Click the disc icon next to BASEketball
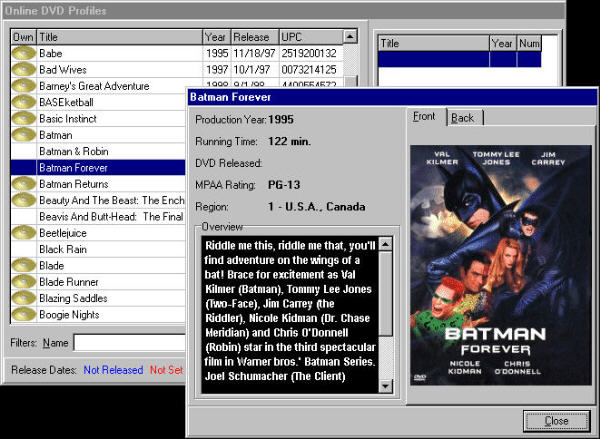 point(23,102)
